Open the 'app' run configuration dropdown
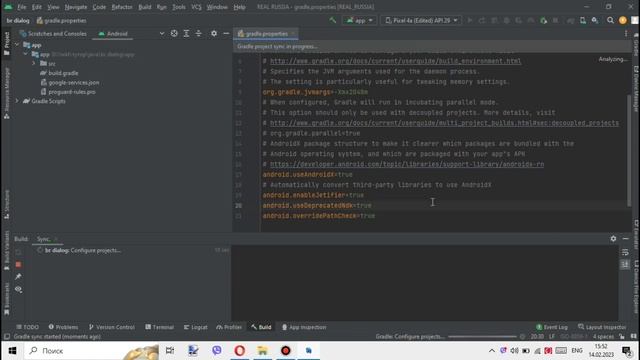The image size is (640, 360). click(x=360, y=20)
